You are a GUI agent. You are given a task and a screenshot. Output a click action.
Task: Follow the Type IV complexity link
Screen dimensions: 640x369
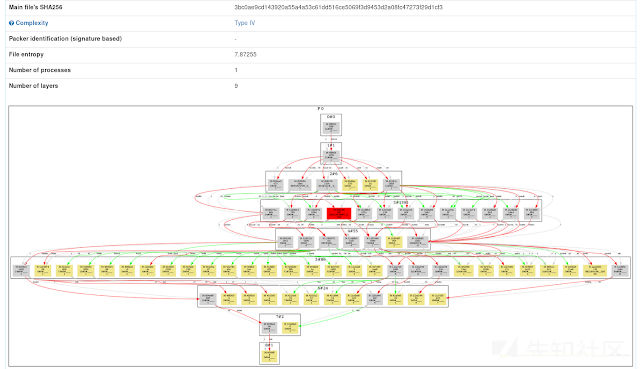(245, 23)
